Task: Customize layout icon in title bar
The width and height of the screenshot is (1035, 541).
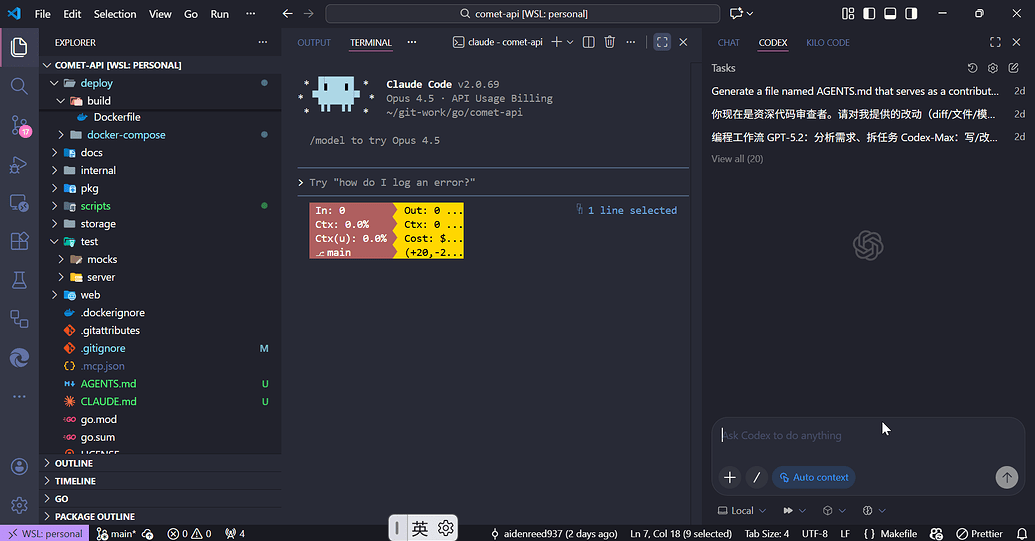Action: pyautogui.click(x=848, y=14)
